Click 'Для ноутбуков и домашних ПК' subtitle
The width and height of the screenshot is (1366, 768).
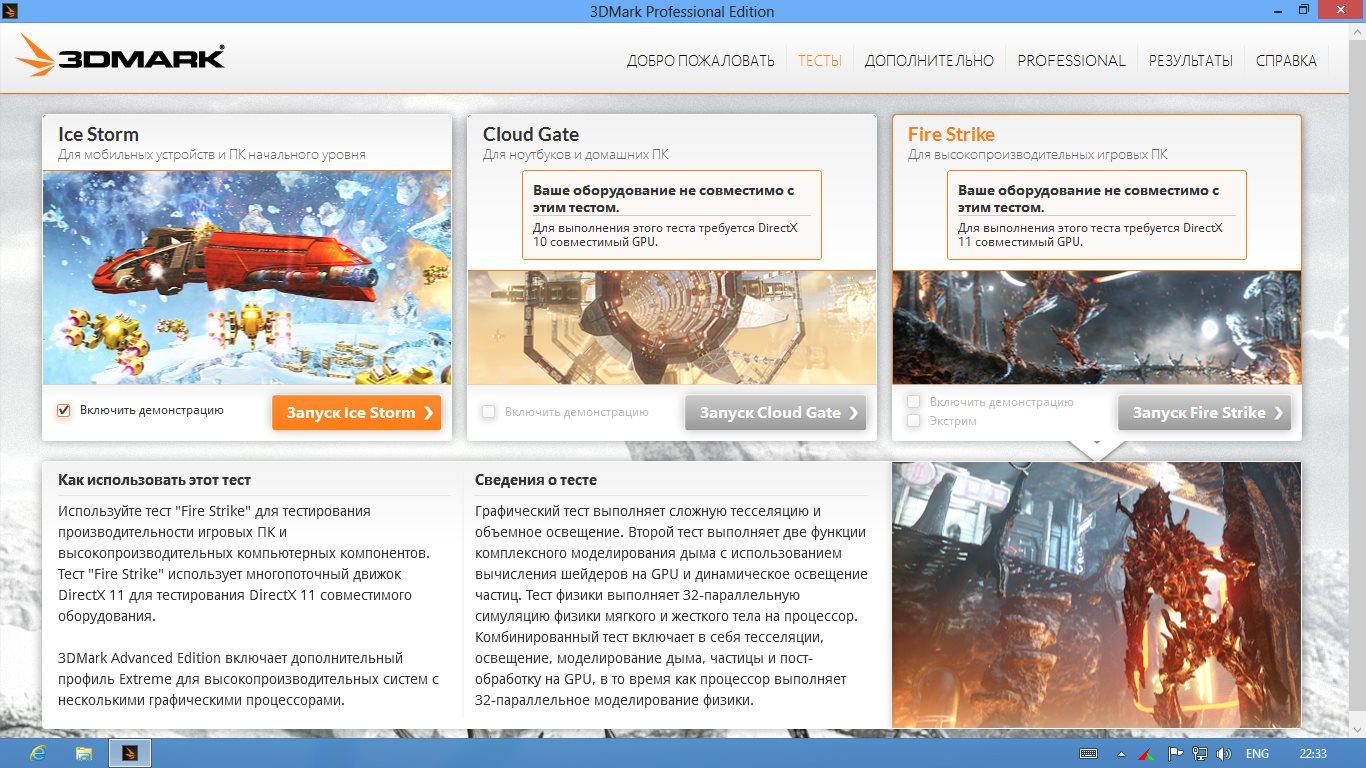[576, 155]
